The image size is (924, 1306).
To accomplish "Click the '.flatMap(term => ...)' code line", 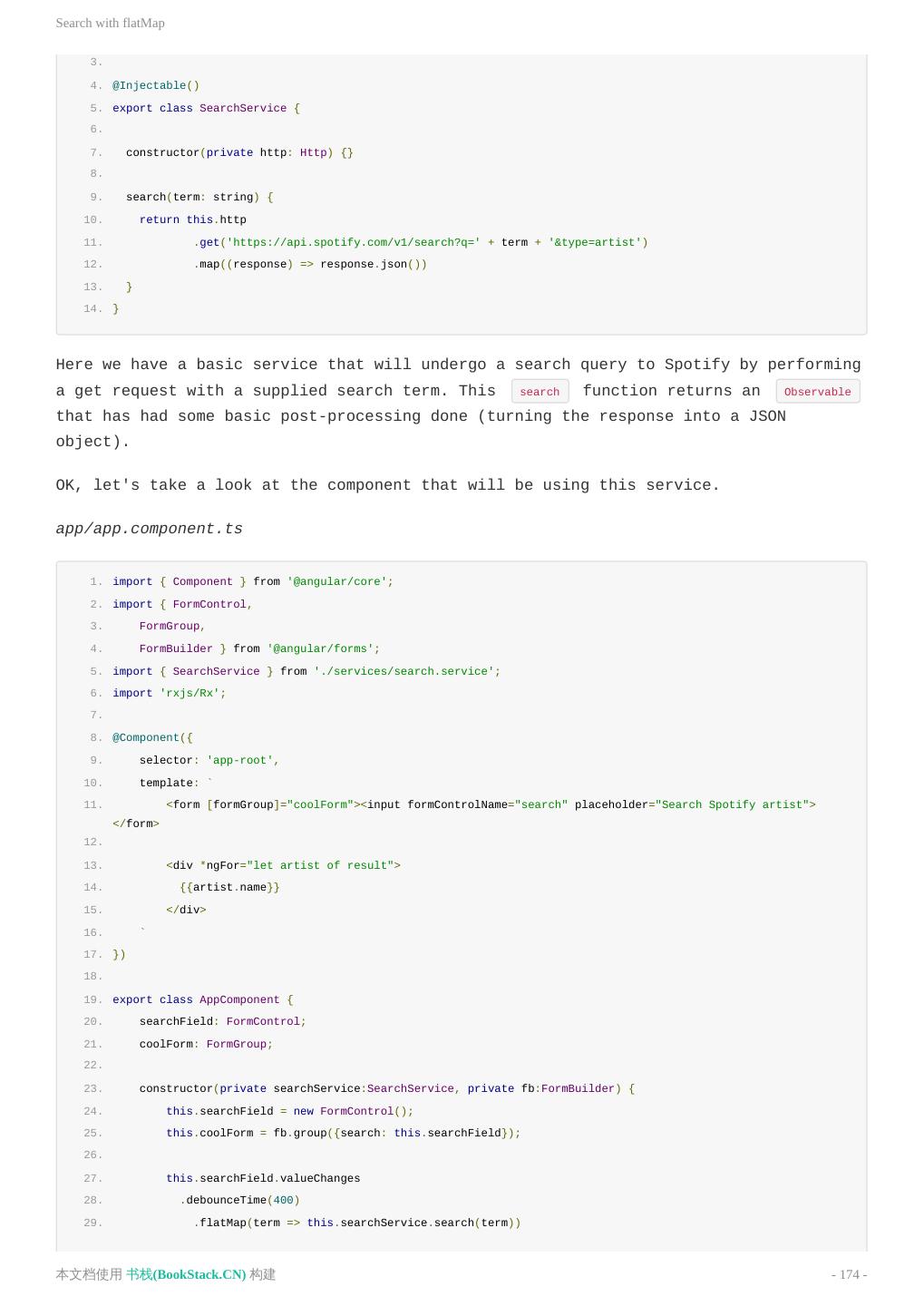I will click(357, 1223).
